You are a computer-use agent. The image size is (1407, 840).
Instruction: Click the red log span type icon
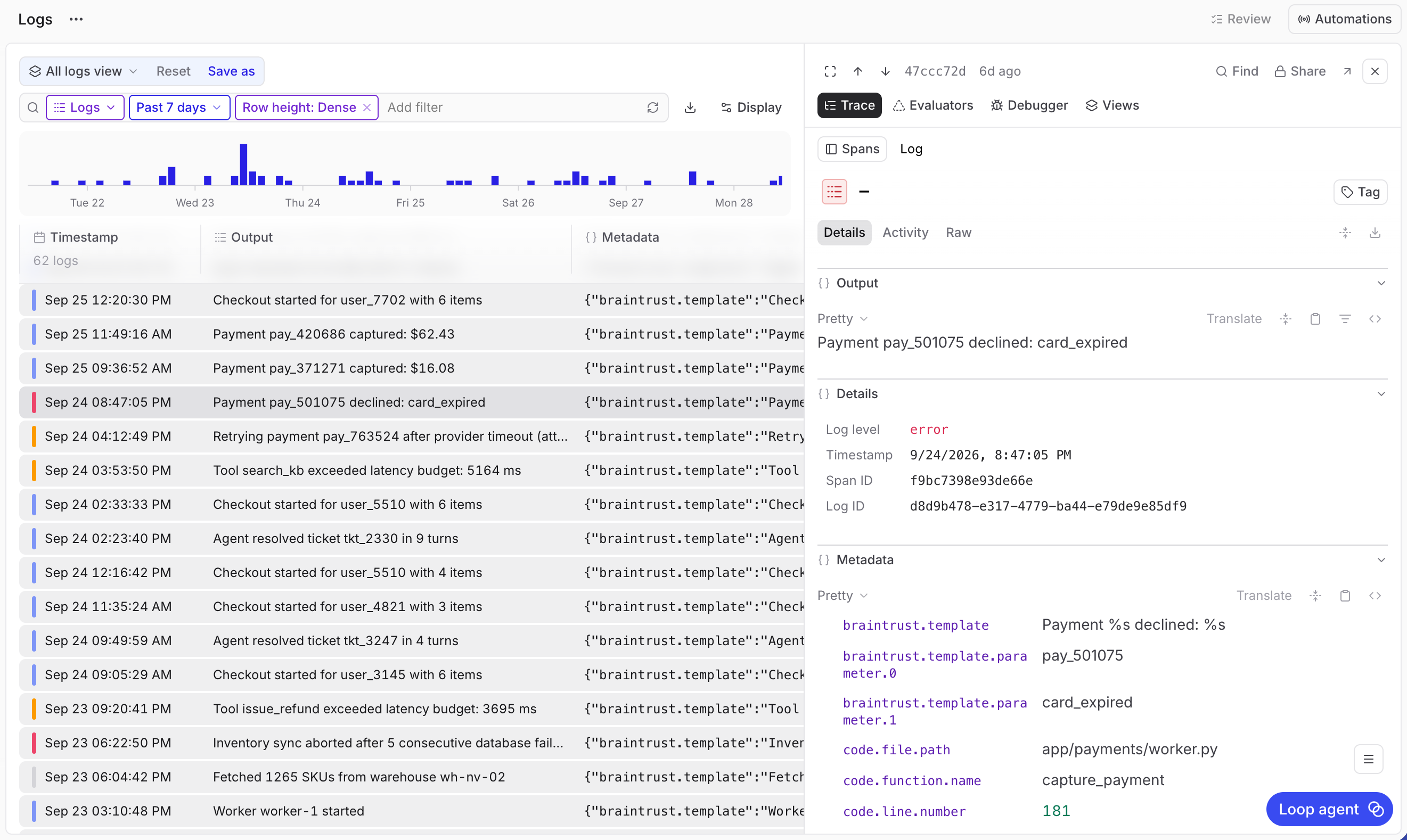coord(834,192)
